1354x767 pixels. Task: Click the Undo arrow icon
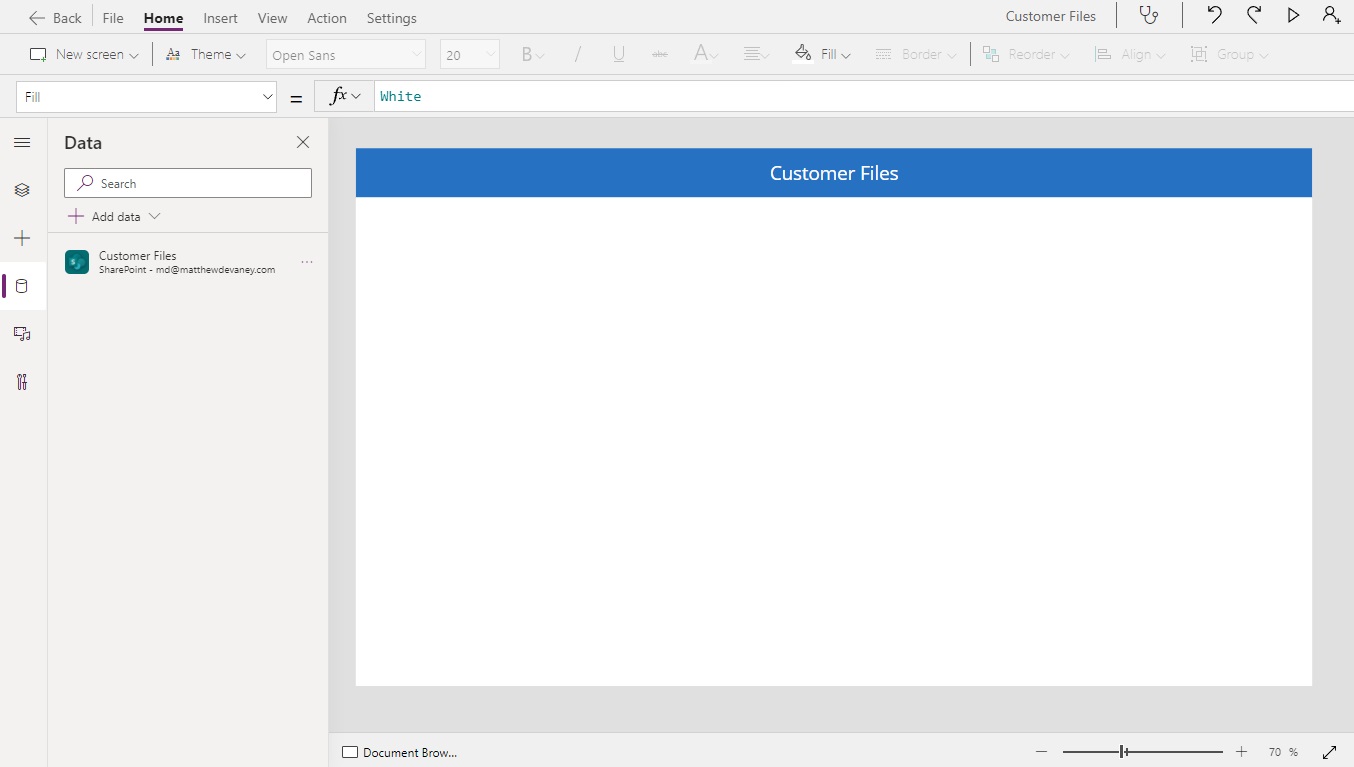1213,16
